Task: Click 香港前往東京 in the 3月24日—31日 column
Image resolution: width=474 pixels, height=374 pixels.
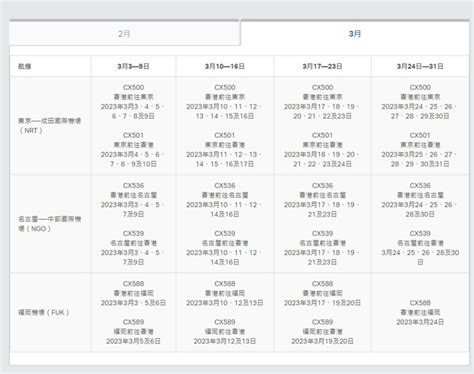Action: (x=420, y=97)
